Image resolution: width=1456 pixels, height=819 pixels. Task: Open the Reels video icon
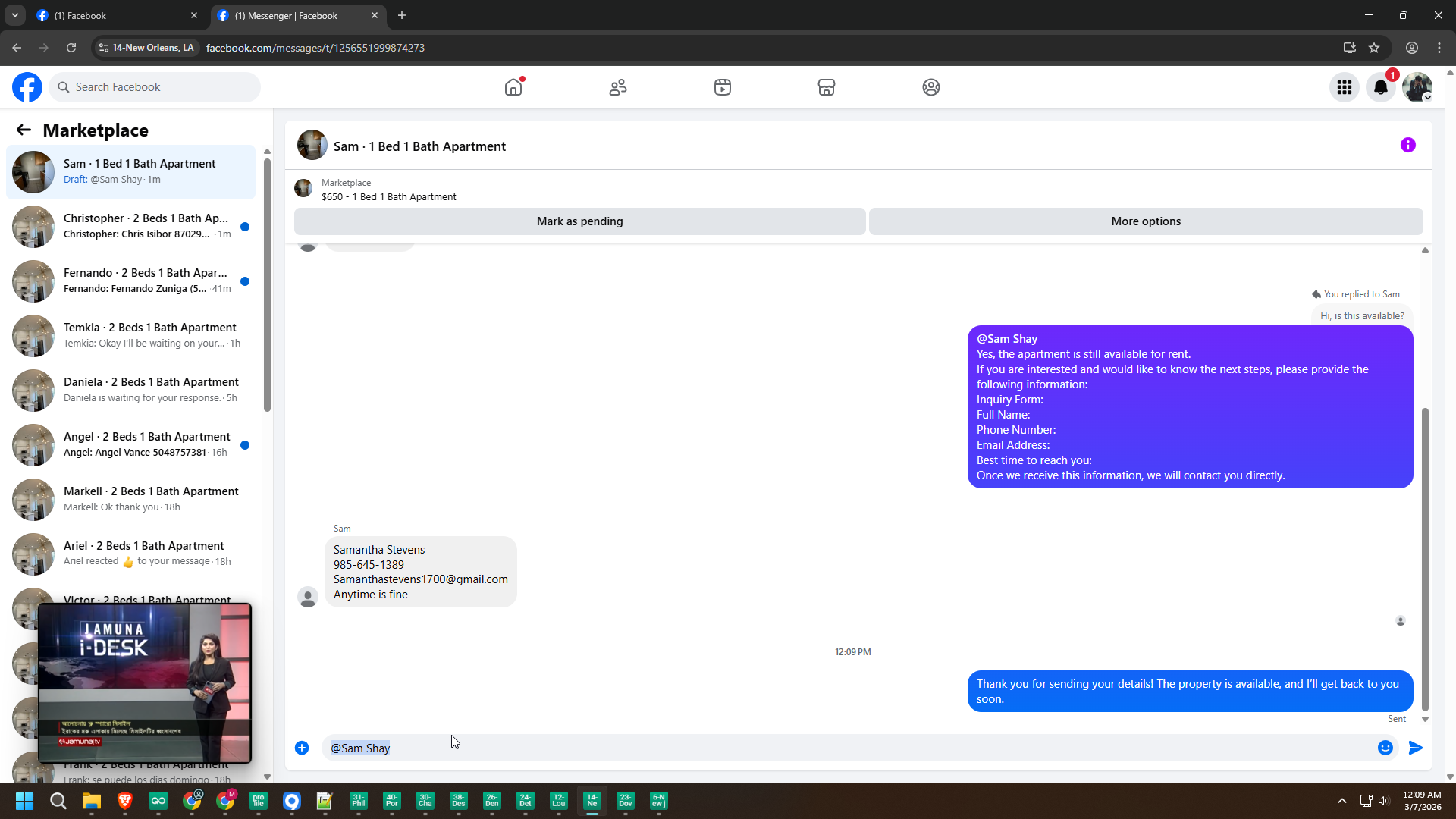coord(722,87)
